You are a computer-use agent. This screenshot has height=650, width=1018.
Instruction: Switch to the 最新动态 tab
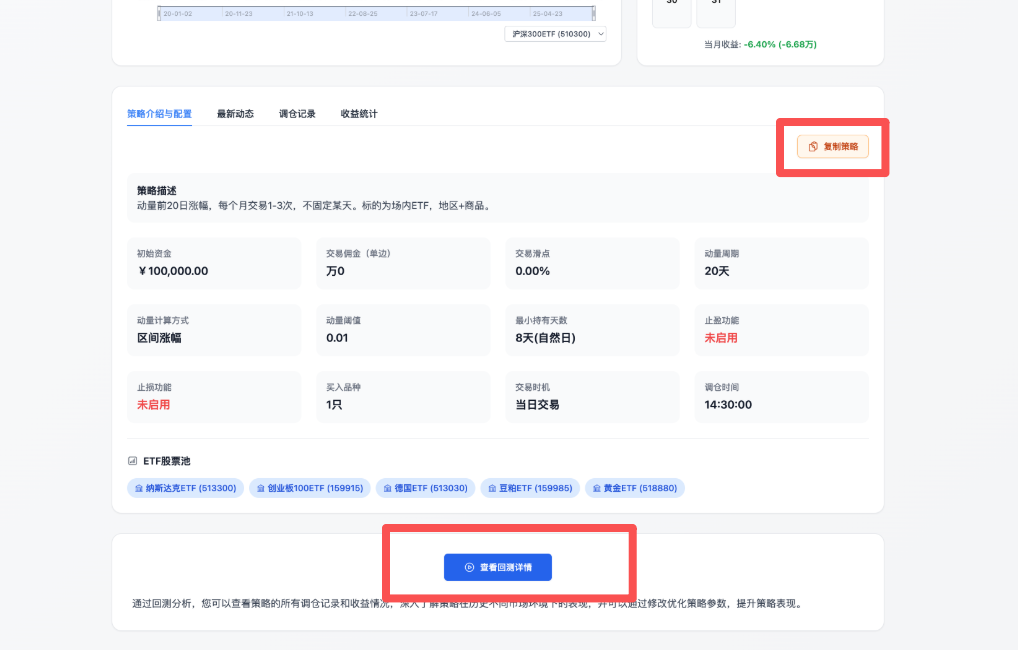[235, 114]
